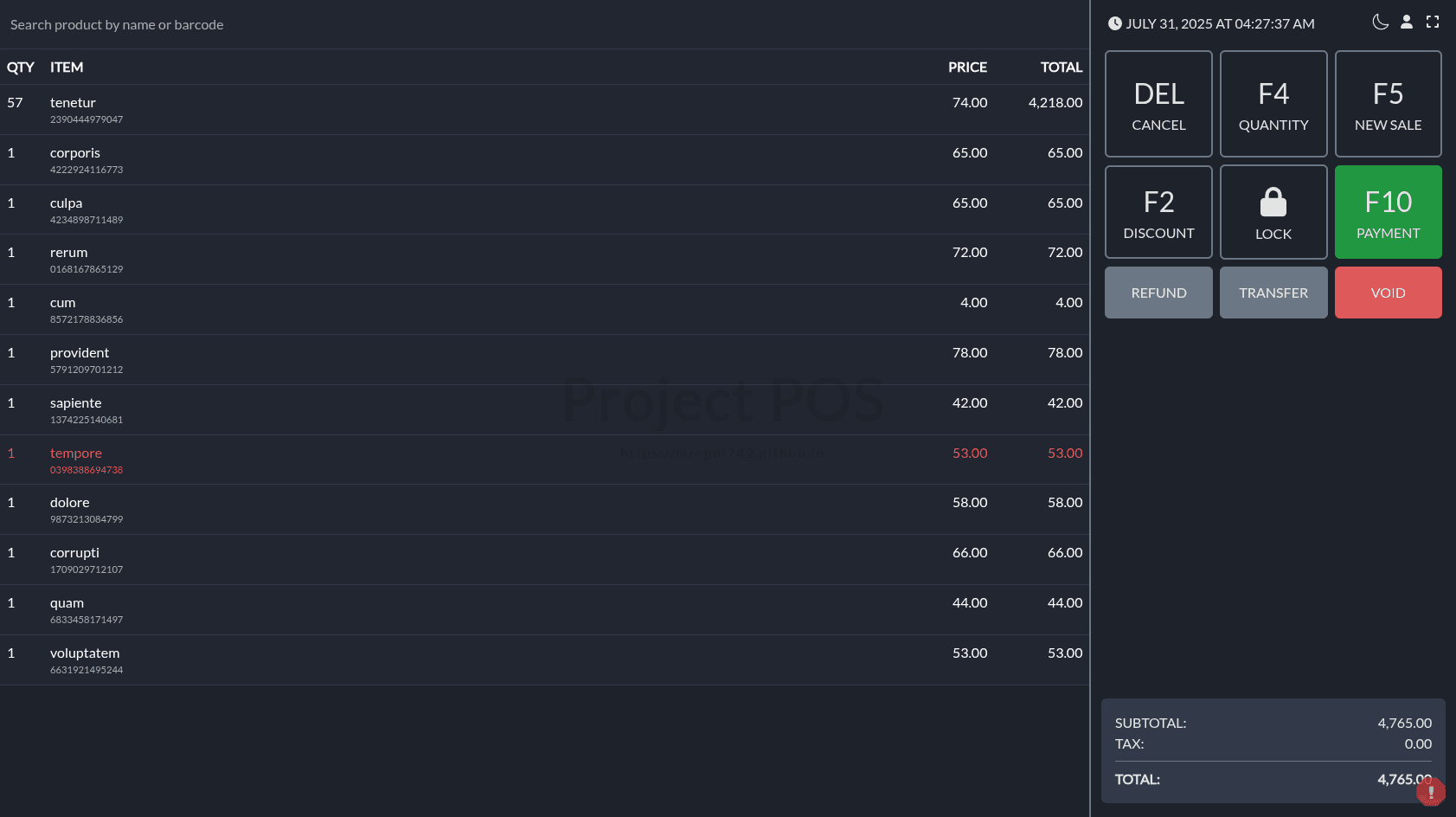Screen dimensions: 1456x817
Task: Click barcode 6631921495244 of voluptatem
Action: pyautogui.click(x=87, y=670)
